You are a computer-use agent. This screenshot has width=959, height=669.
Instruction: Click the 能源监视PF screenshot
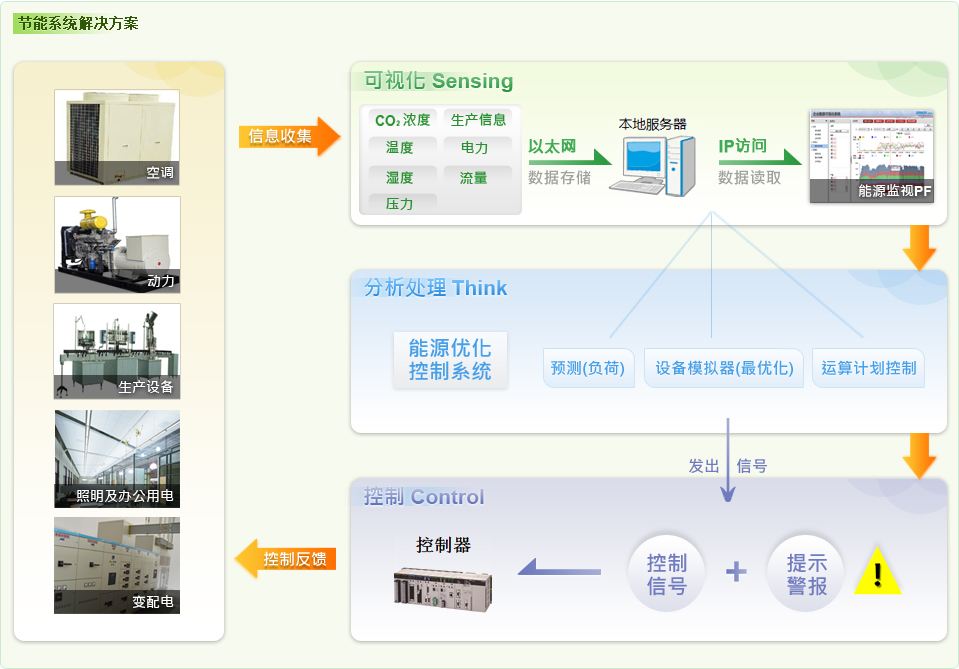click(x=871, y=155)
